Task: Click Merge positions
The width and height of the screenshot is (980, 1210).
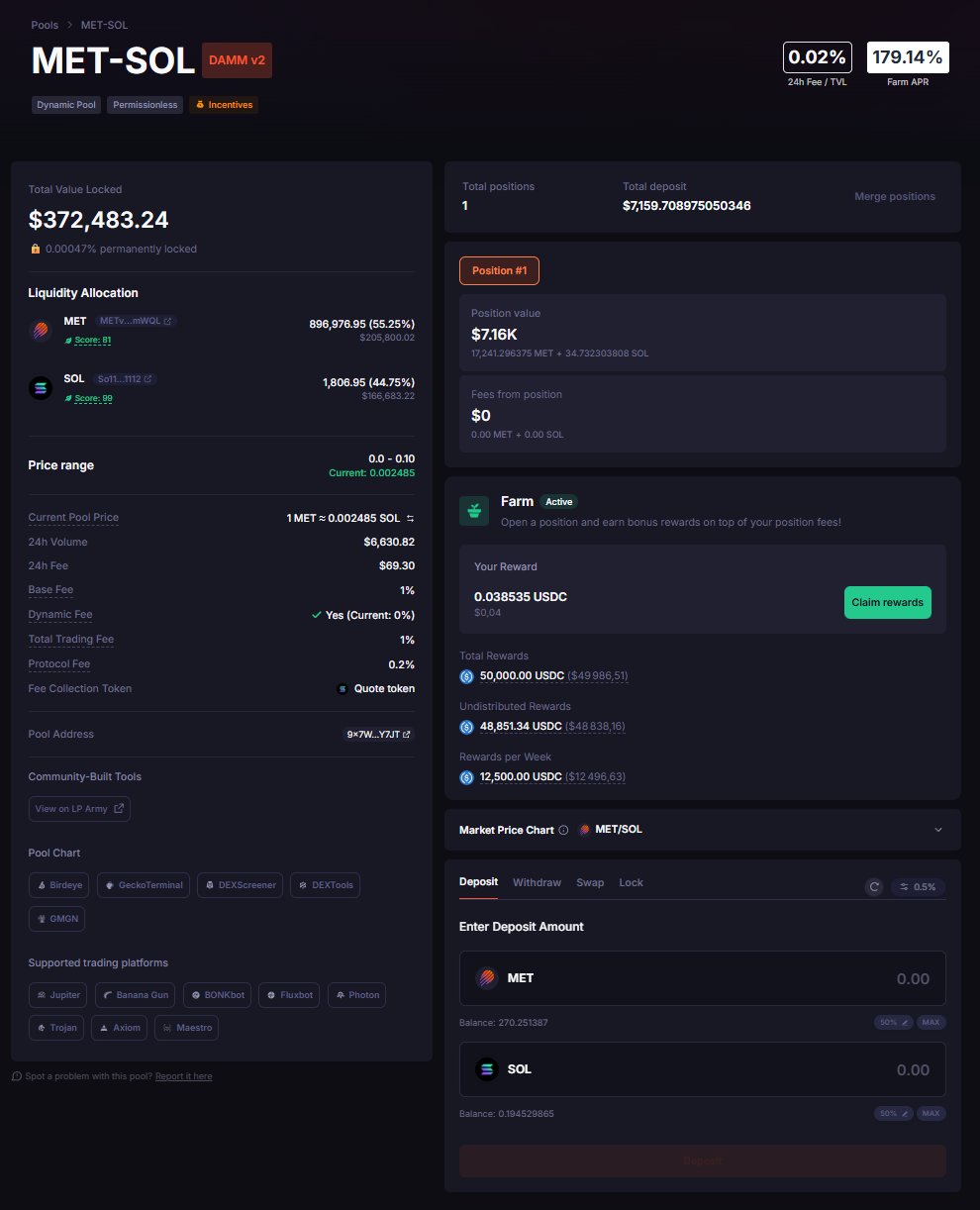Action: click(x=895, y=197)
